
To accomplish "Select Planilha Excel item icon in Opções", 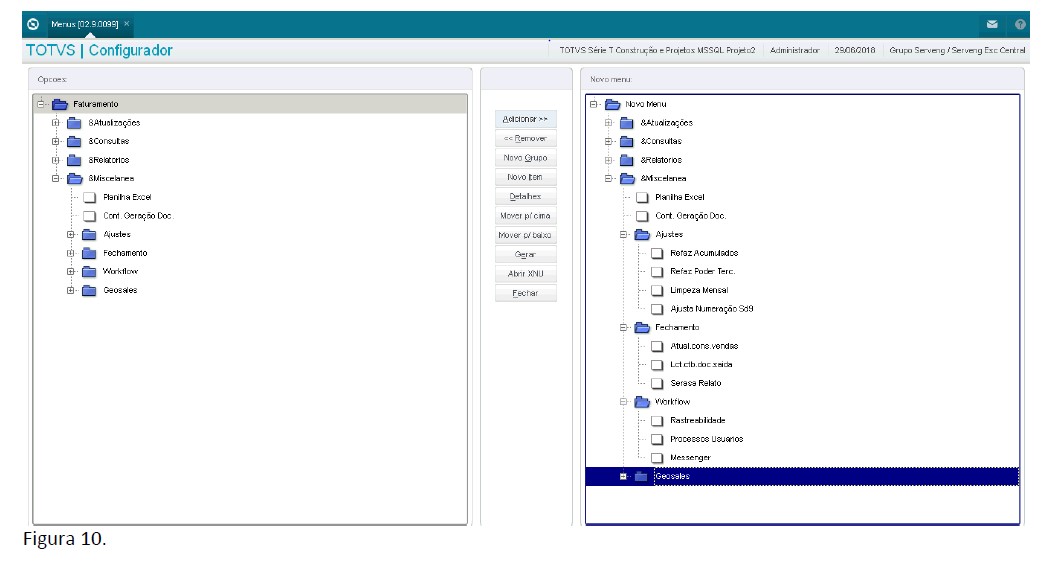I will point(89,197).
